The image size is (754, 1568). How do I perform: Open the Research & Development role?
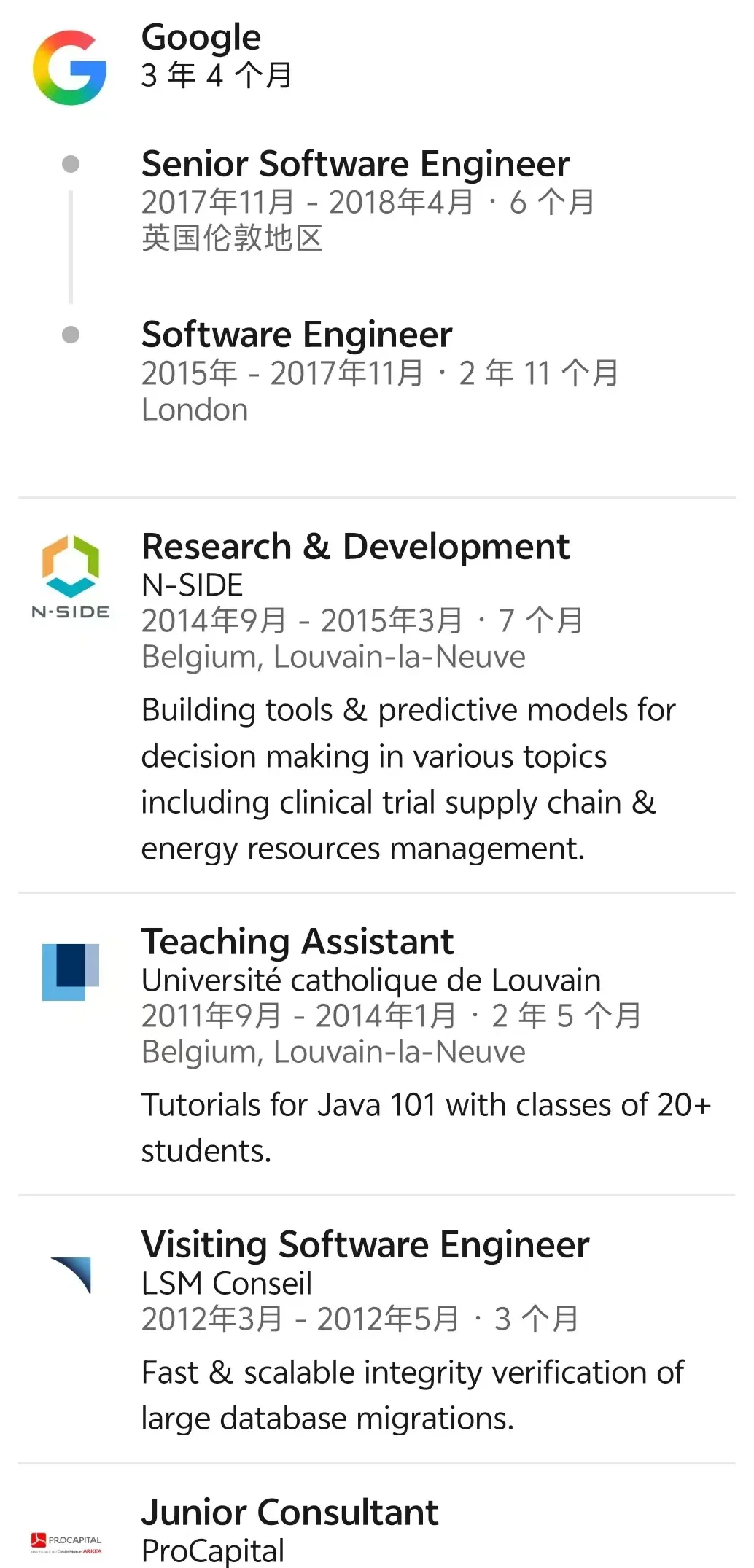pos(355,547)
